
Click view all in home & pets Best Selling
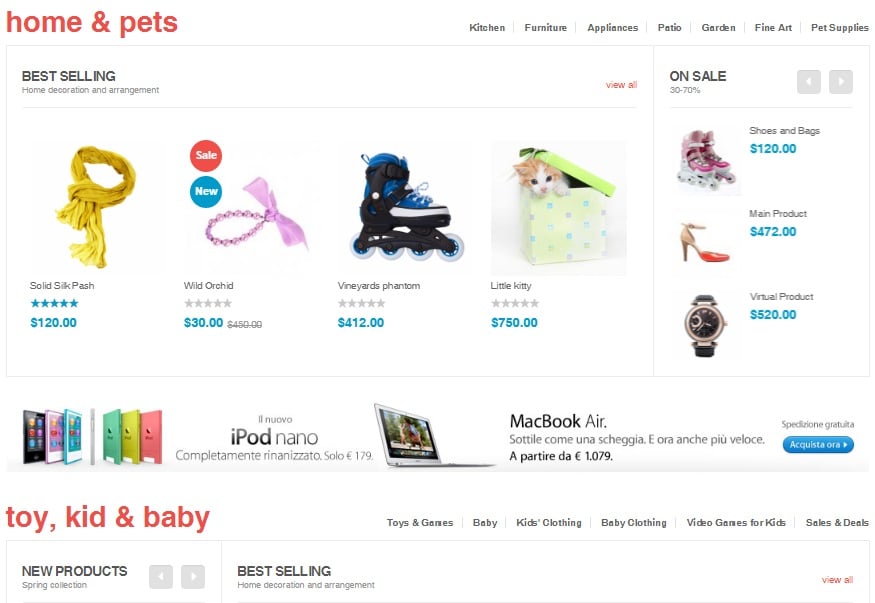[621, 85]
